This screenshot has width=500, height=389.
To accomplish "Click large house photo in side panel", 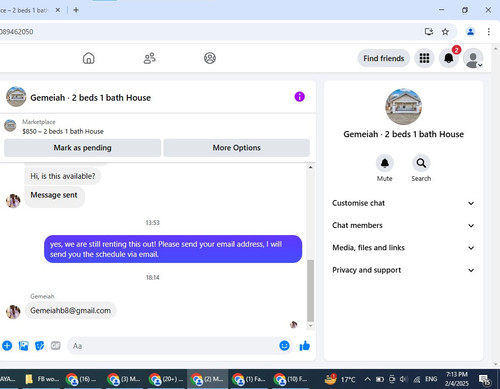I will [x=403, y=107].
